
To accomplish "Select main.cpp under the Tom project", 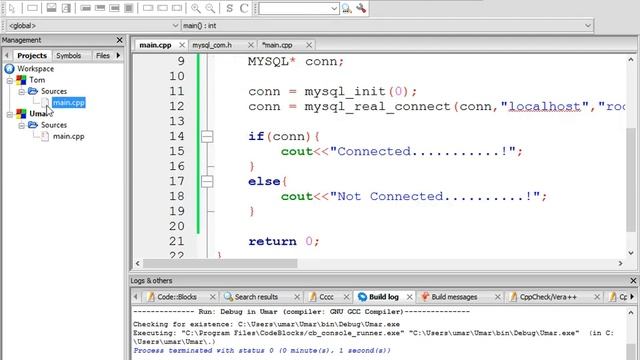I will [69, 102].
